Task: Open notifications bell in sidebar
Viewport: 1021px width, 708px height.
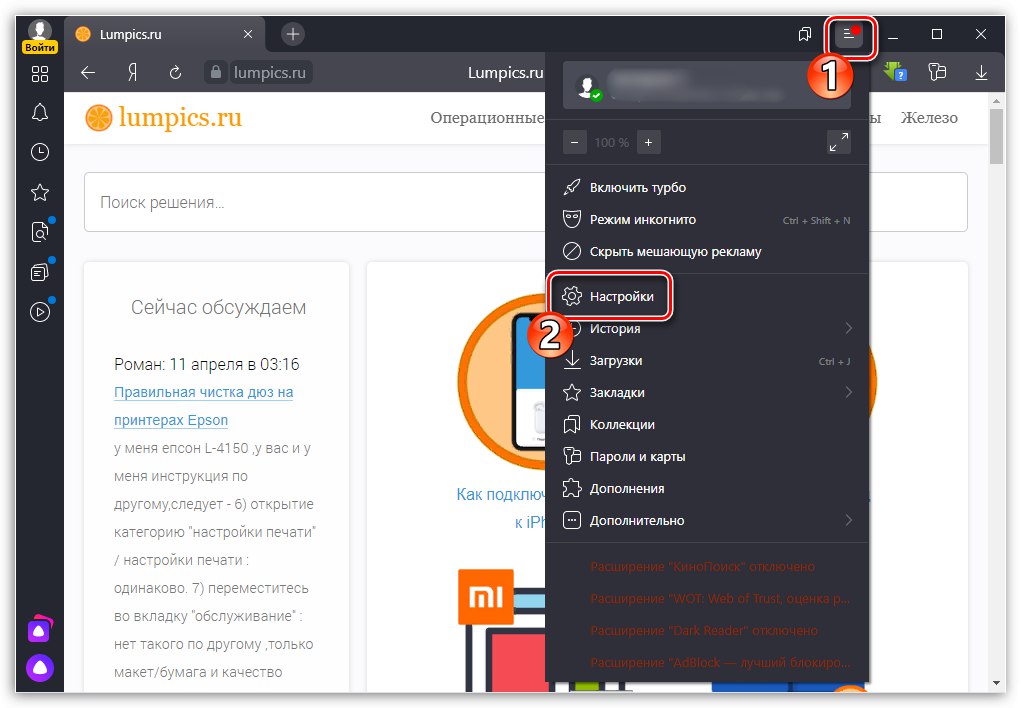Action: click(40, 112)
